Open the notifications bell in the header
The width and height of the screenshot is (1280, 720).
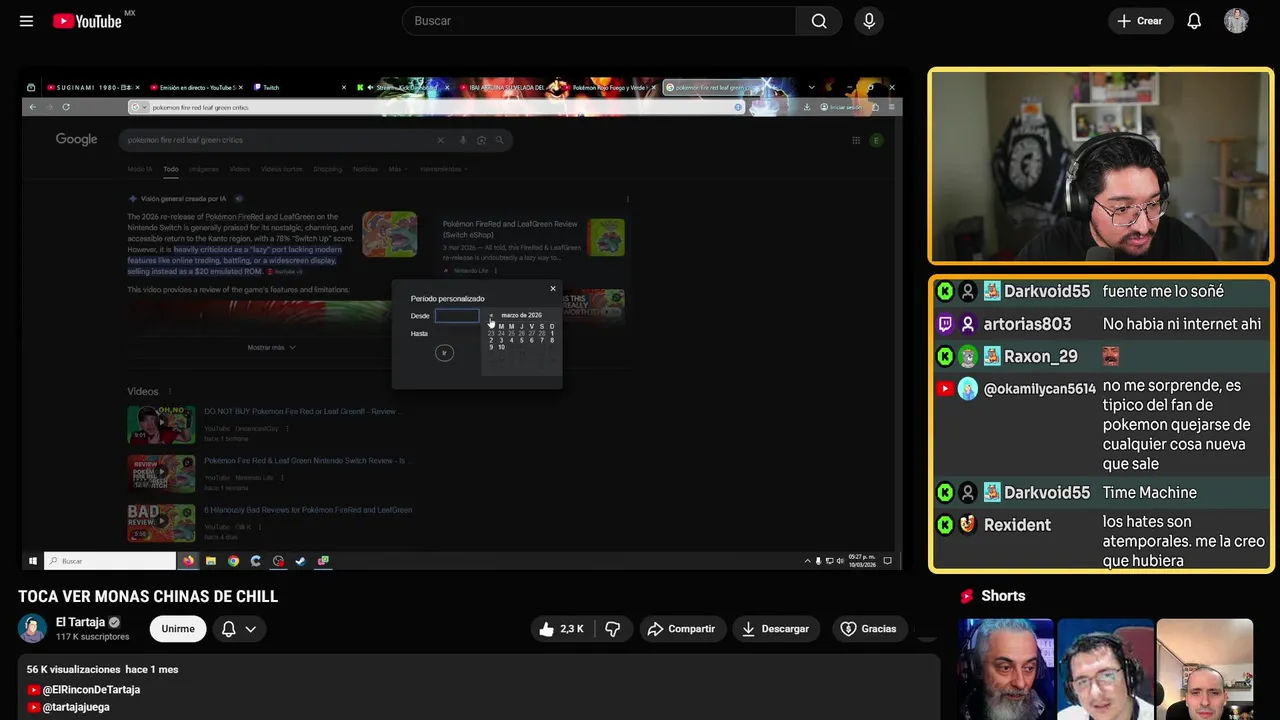(1194, 21)
